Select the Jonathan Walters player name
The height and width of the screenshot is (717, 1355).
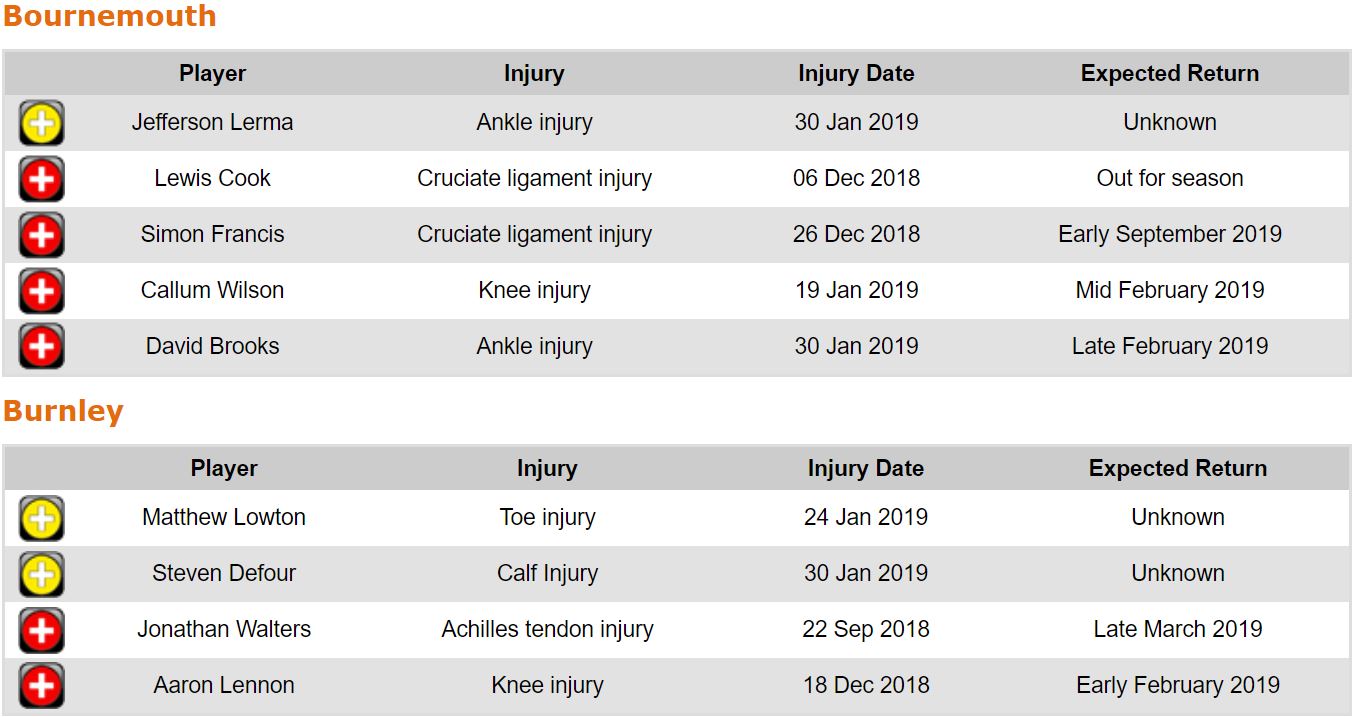coord(224,629)
